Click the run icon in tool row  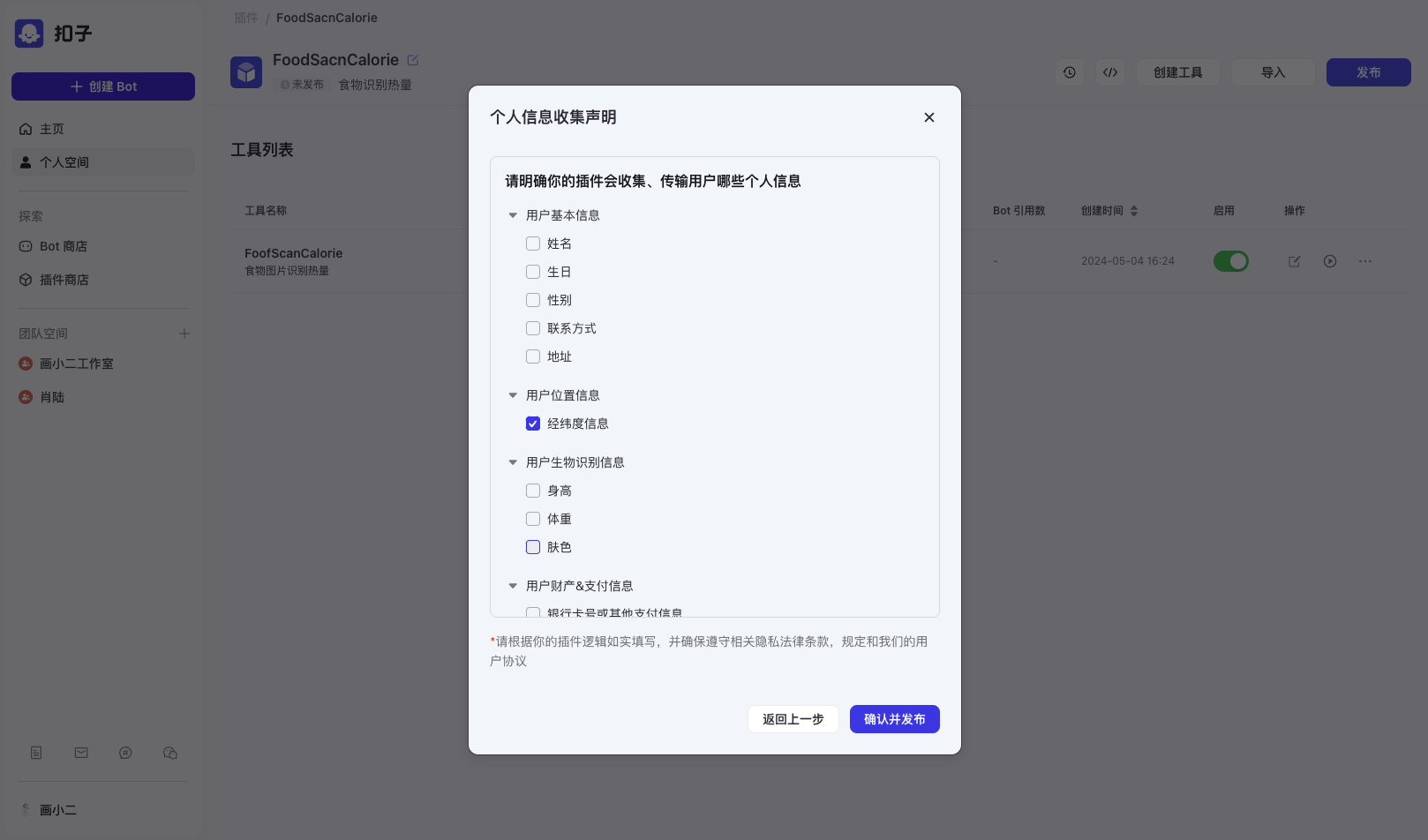[x=1330, y=261]
